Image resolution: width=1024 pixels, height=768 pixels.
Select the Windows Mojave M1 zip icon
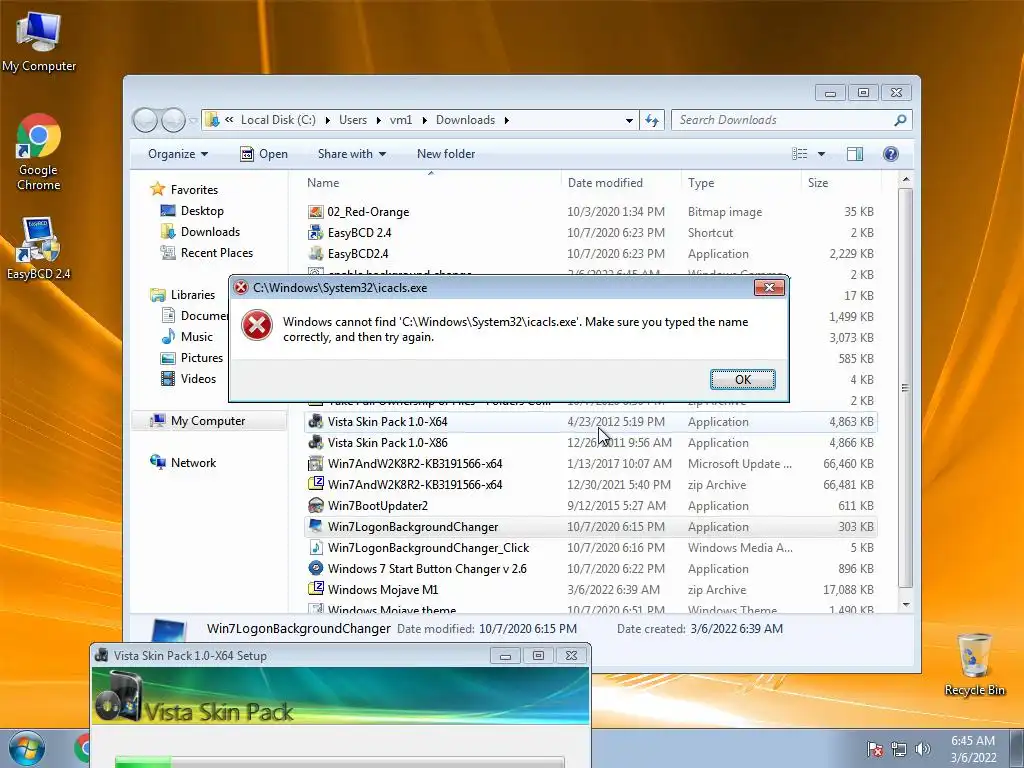(315, 588)
